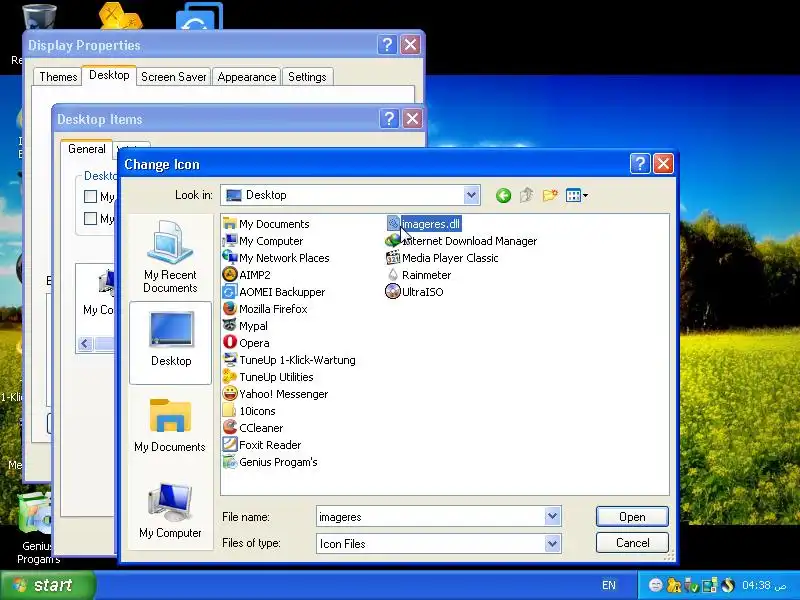Select the imageres.dll file
The image size is (800, 600).
pos(423,223)
